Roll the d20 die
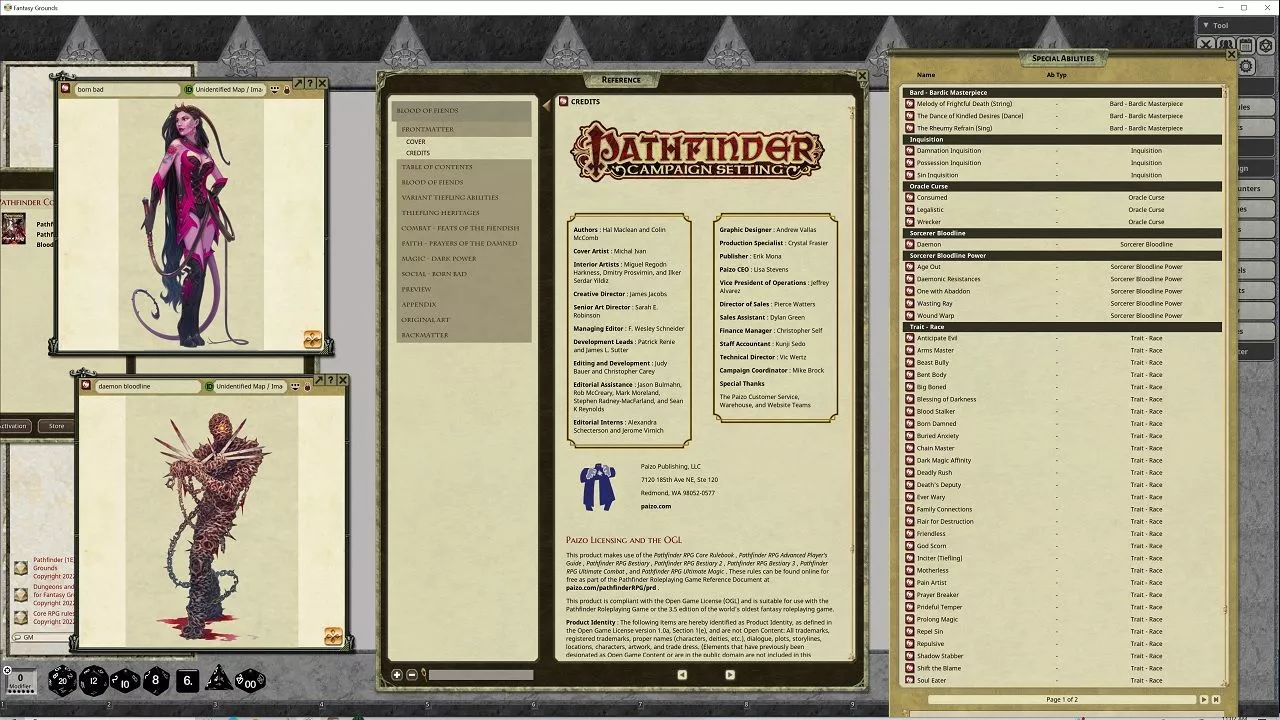 coord(62,681)
